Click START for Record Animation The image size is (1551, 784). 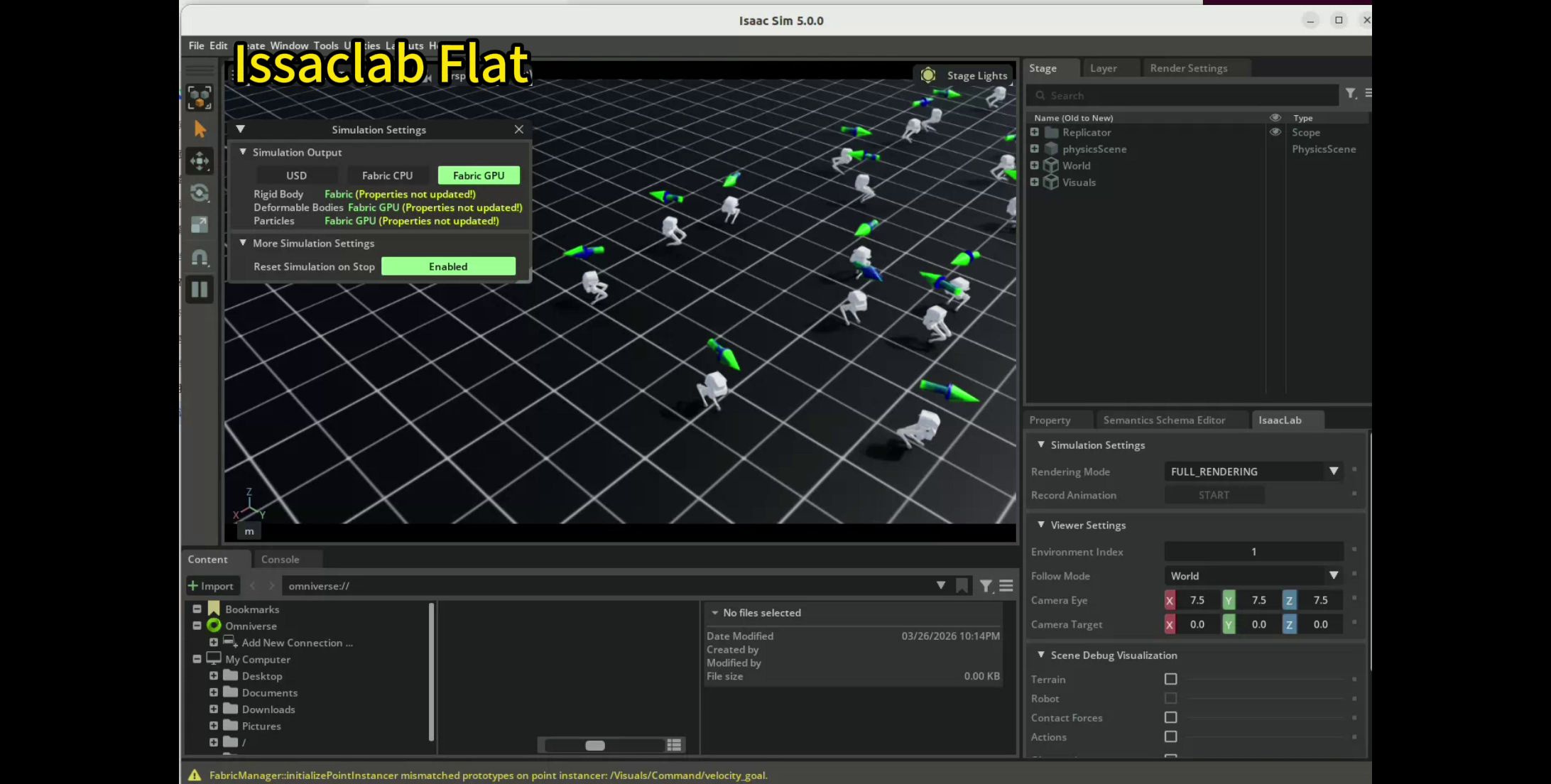pyautogui.click(x=1214, y=496)
